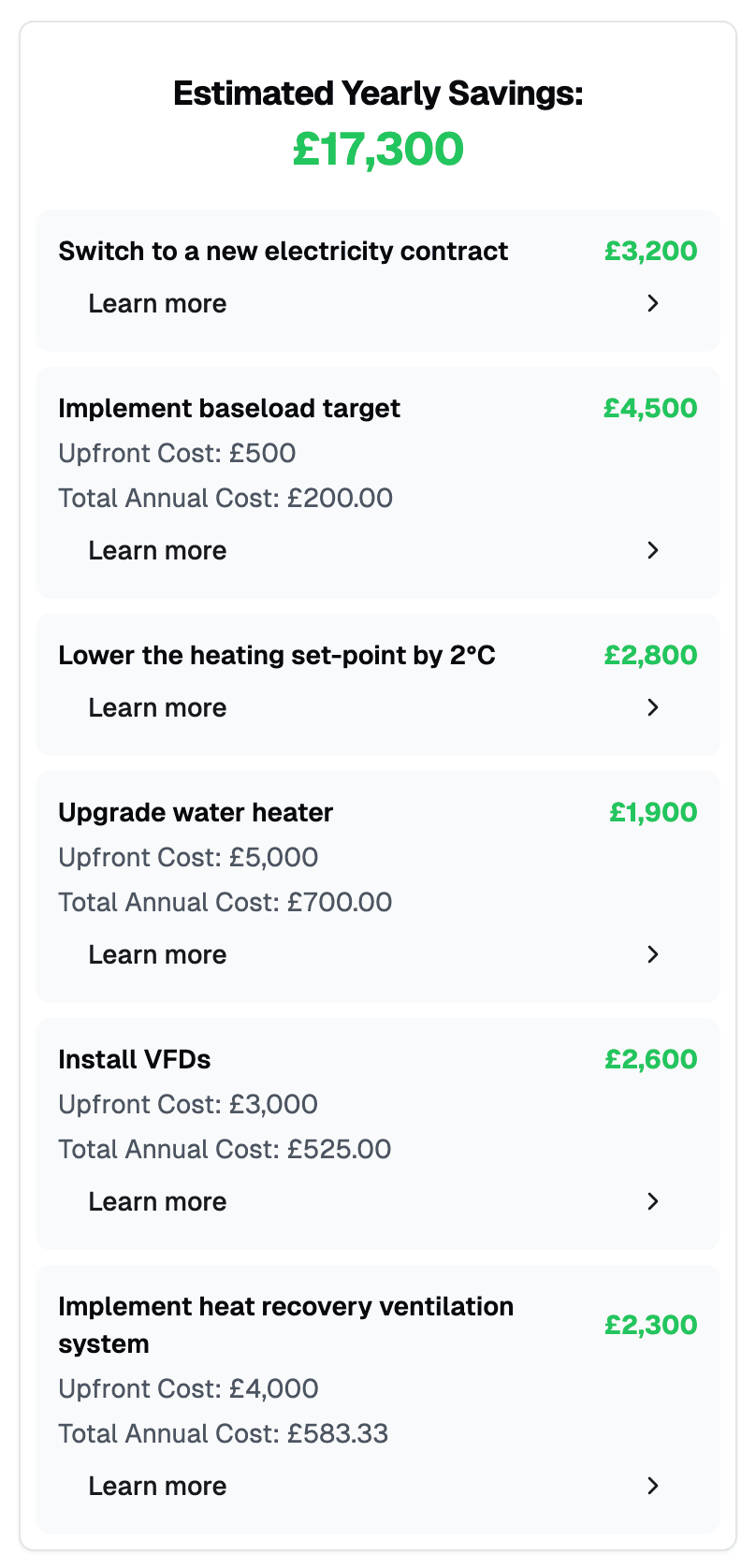Expand the Upgrade water heater chevron
The width and height of the screenshot is (756, 1568).
(x=653, y=954)
